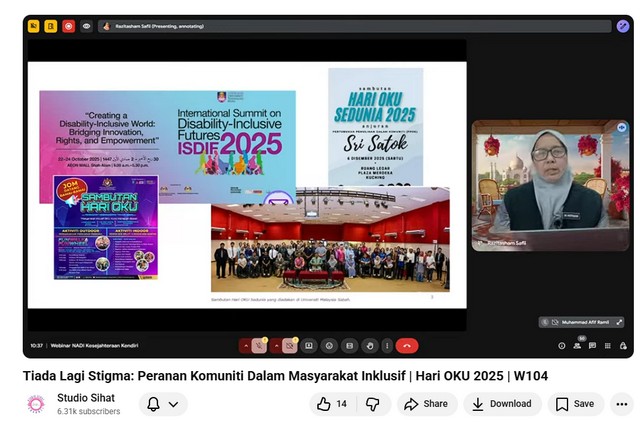Viewport: 640px width, 423px height.
Task: Click the raise hand icon in meeting toolbar
Action: tap(370, 346)
